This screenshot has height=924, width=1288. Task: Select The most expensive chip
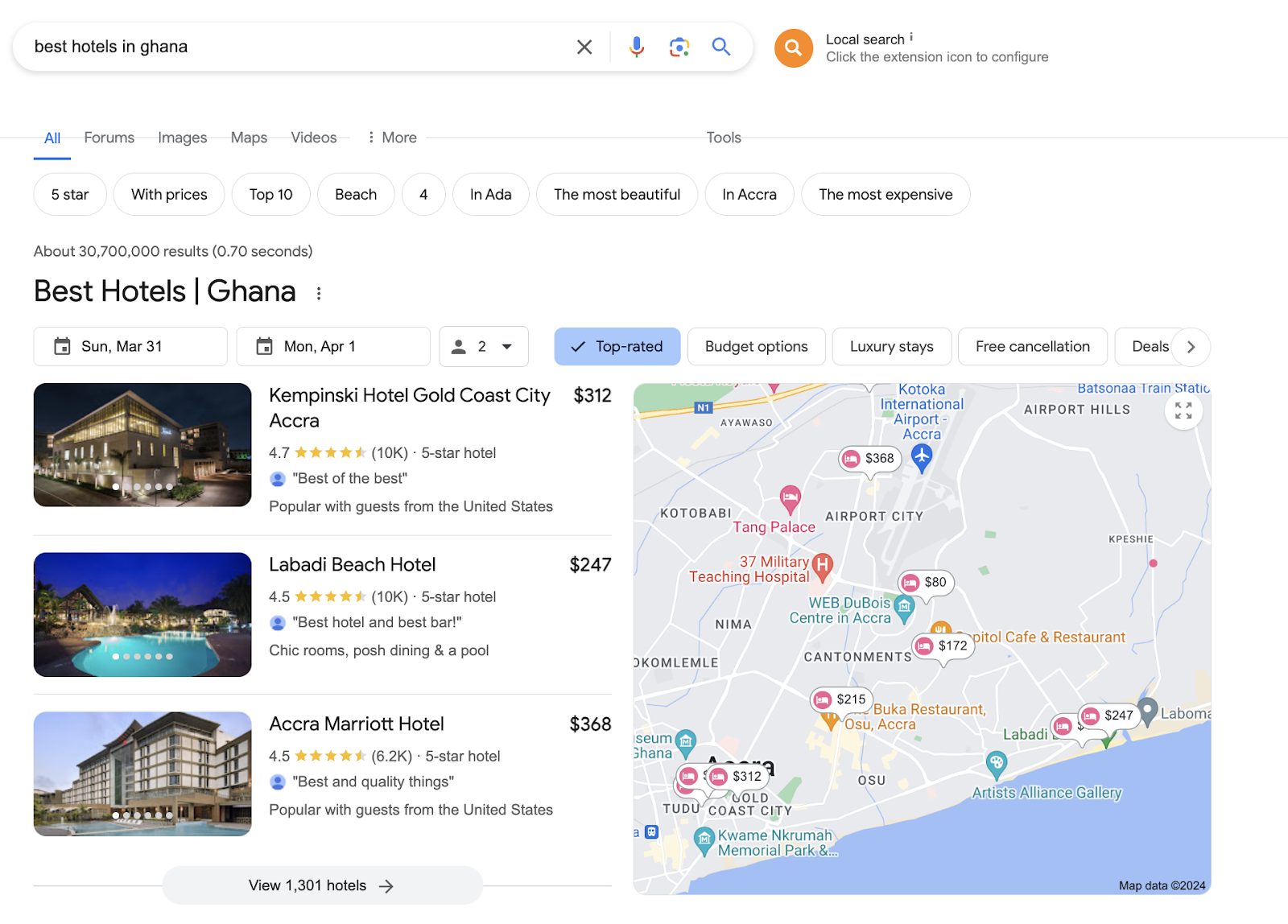click(x=885, y=195)
